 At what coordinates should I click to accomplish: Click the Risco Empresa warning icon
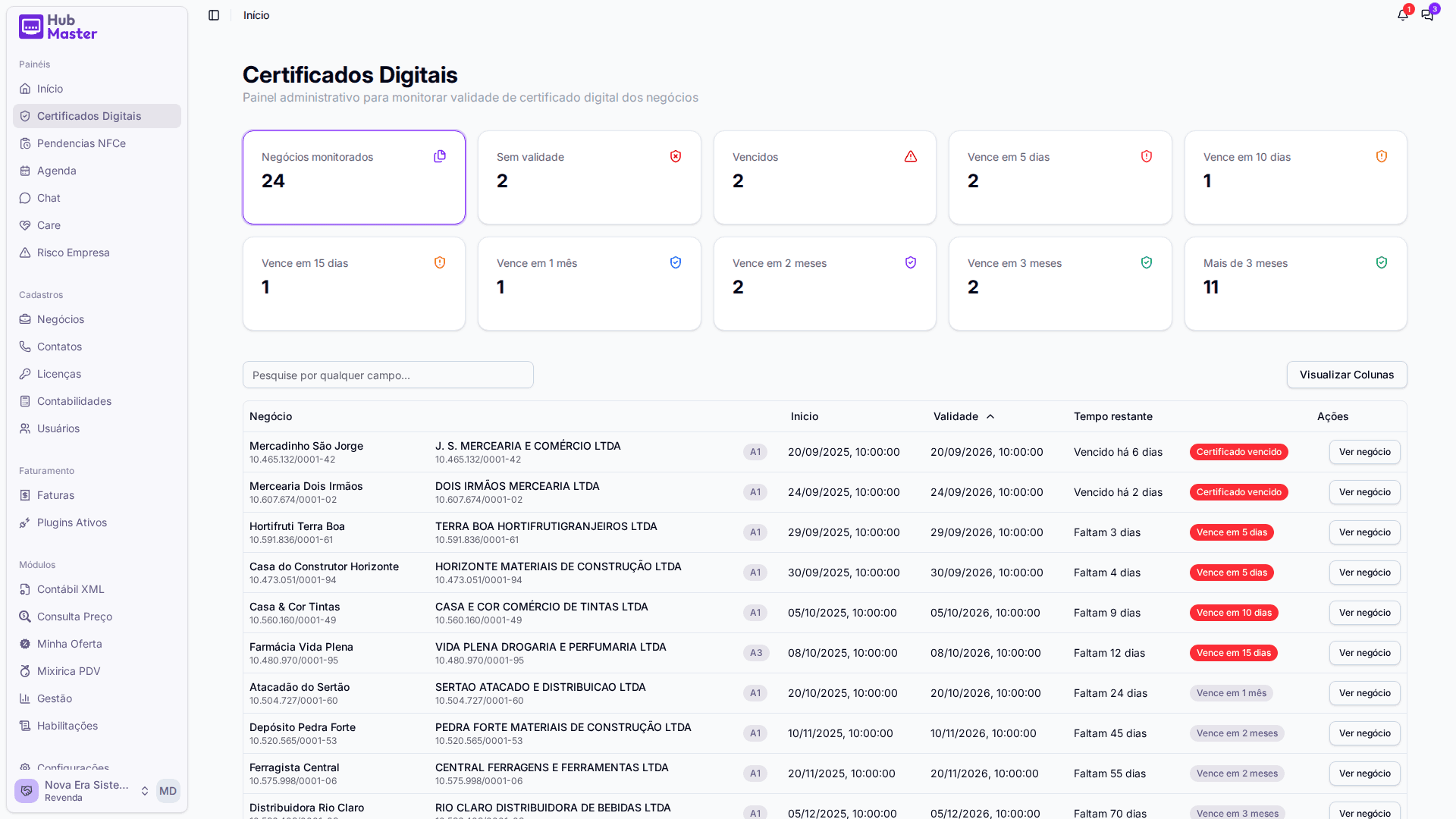[25, 253]
